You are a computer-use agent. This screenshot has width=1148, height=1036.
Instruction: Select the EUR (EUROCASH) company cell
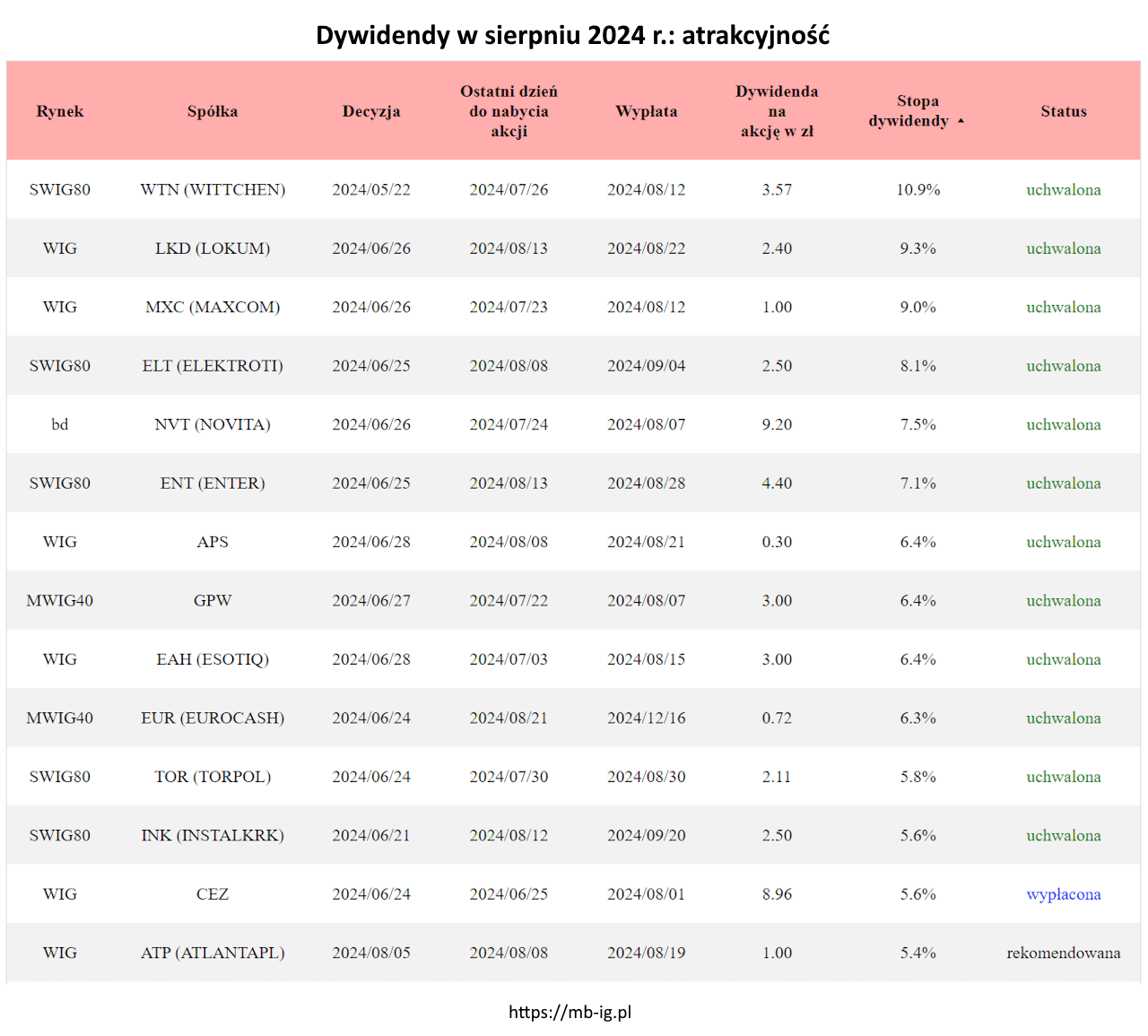point(213,718)
